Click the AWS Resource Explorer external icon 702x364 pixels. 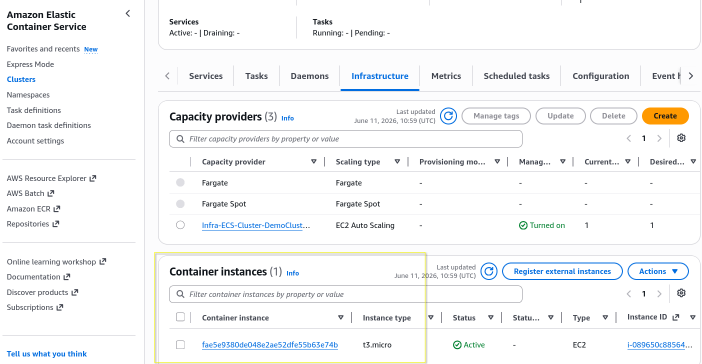(x=93, y=178)
